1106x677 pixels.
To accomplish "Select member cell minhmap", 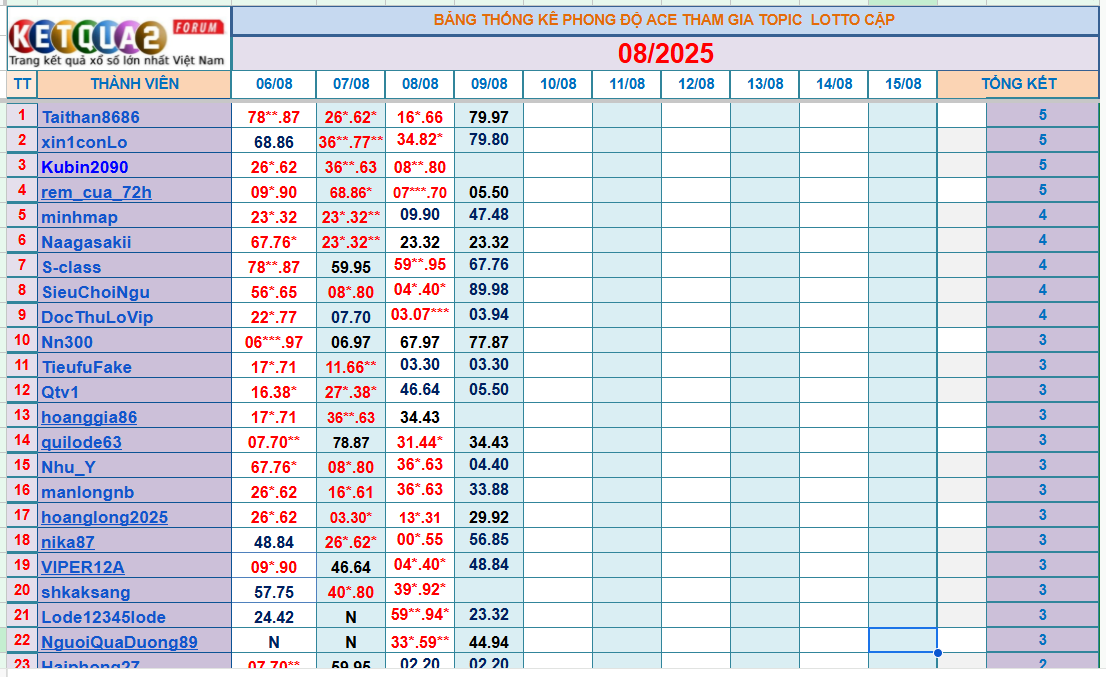I will pos(134,216).
